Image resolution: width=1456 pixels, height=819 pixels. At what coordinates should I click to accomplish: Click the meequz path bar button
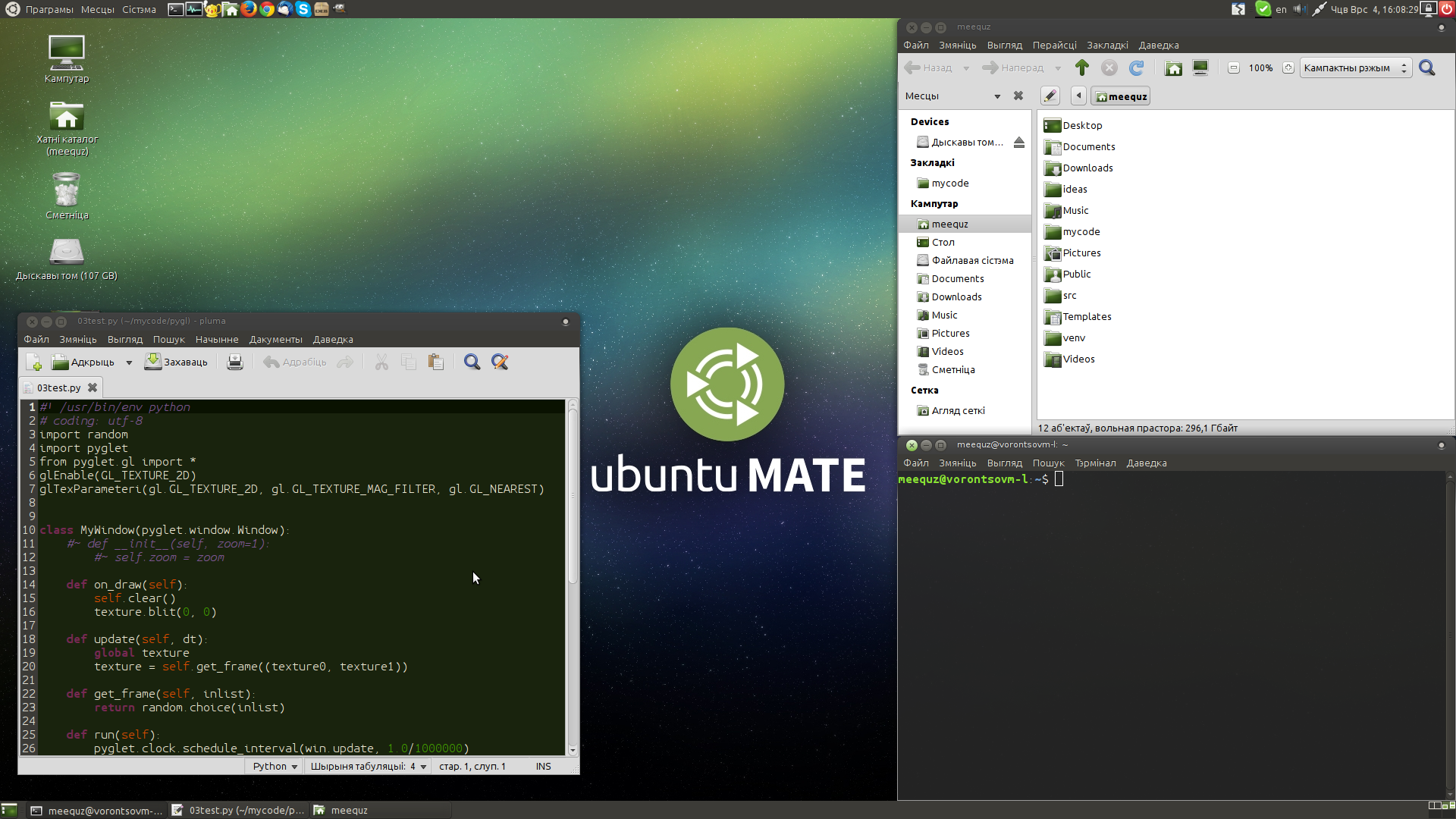pyautogui.click(x=1121, y=96)
